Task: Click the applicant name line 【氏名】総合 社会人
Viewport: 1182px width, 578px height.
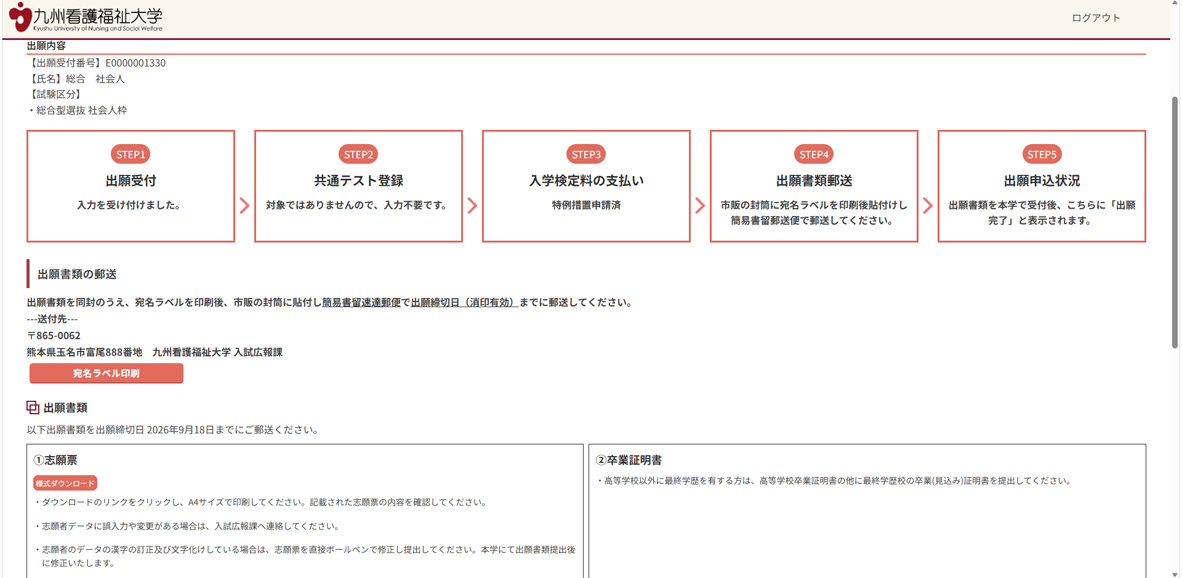Action: coord(75,78)
